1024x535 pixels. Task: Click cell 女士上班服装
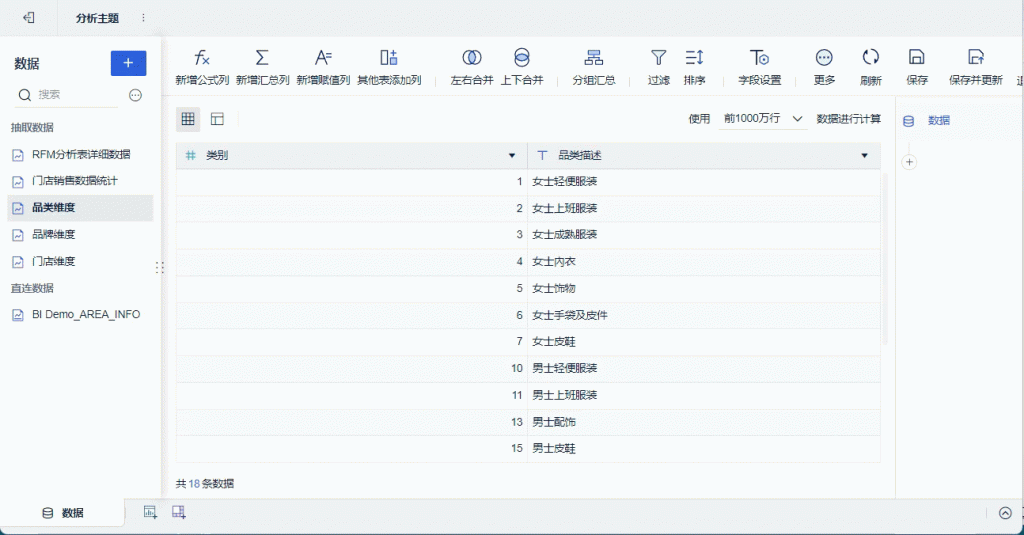[703, 208]
